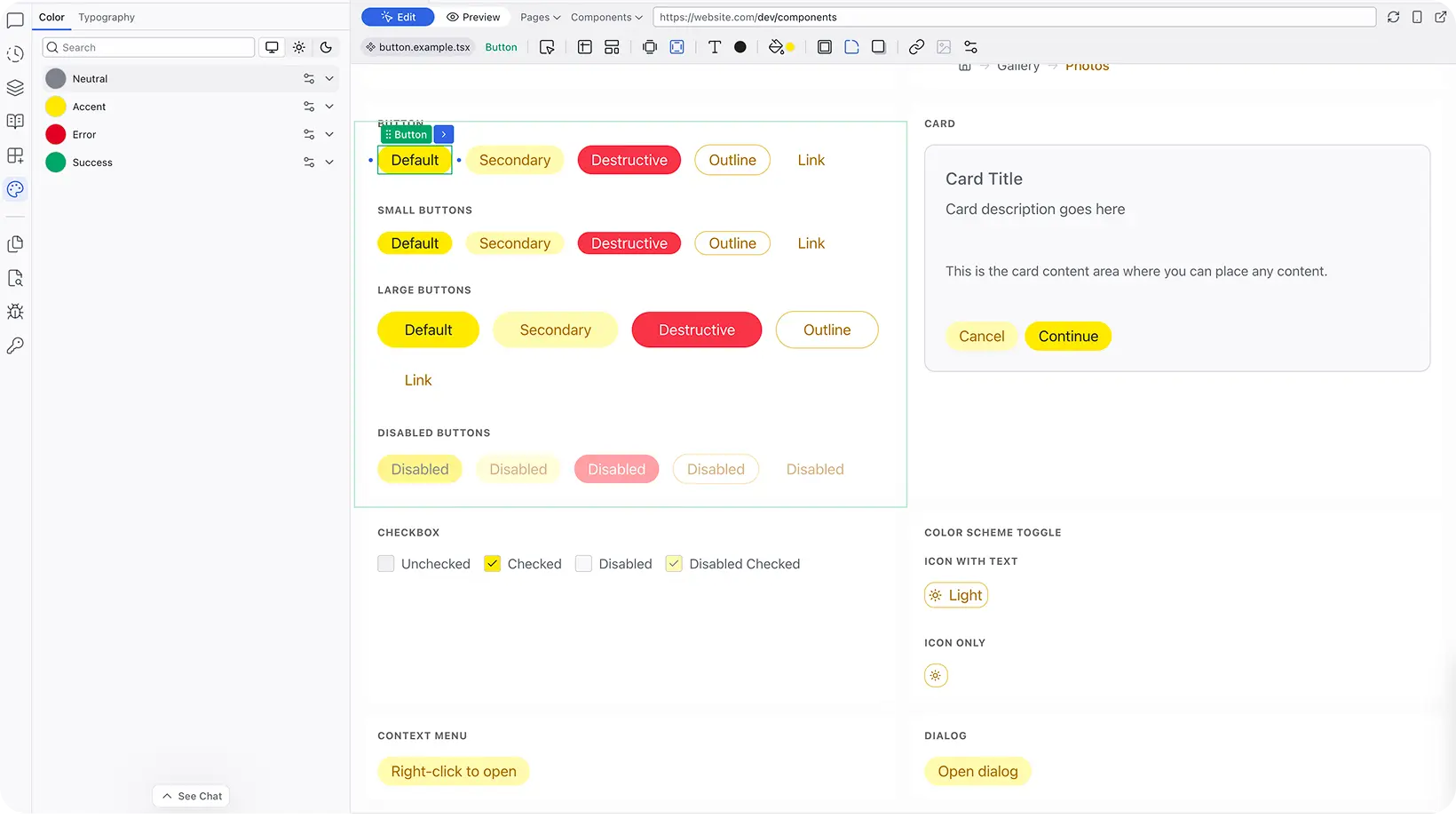
Task: Refresh the page preview
Action: [x=1393, y=17]
